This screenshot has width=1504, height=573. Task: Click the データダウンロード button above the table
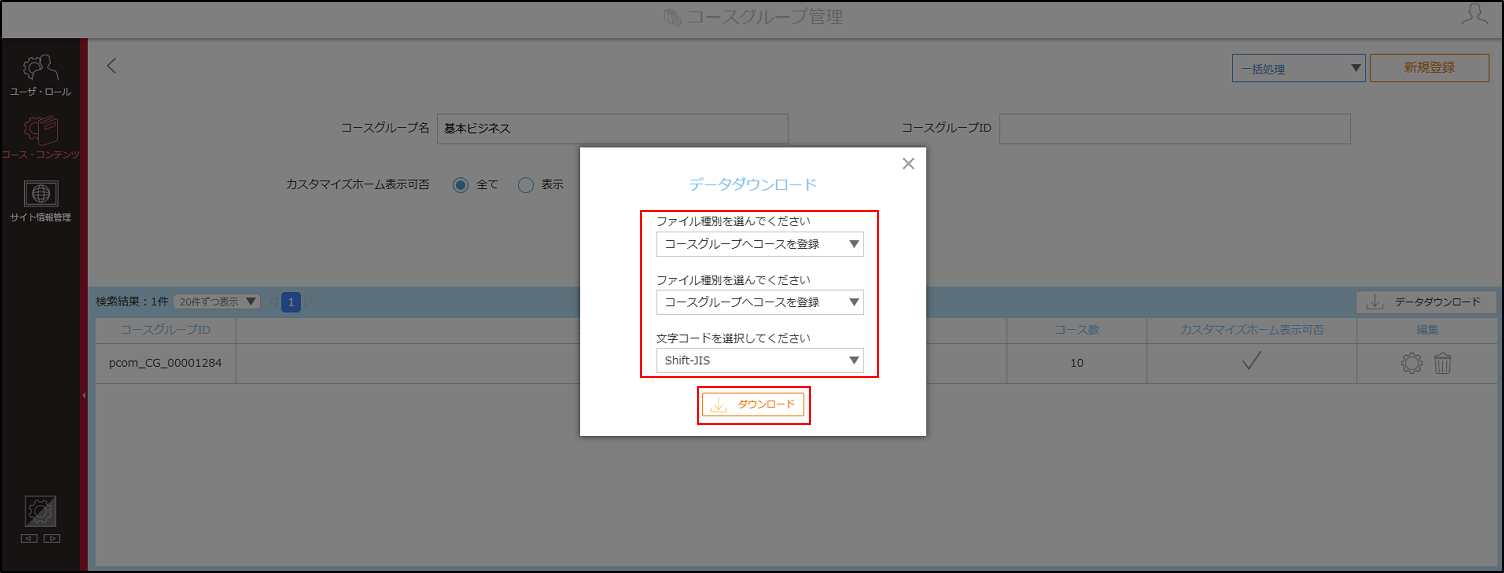(x=1426, y=302)
